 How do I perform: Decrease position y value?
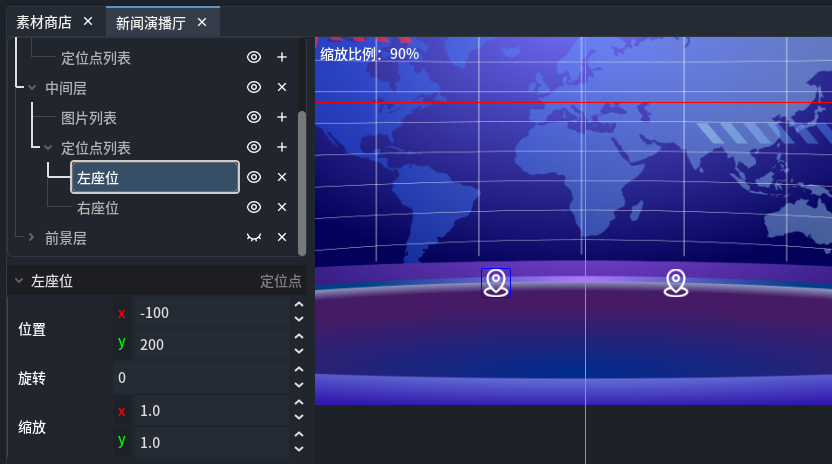(x=299, y=351)
